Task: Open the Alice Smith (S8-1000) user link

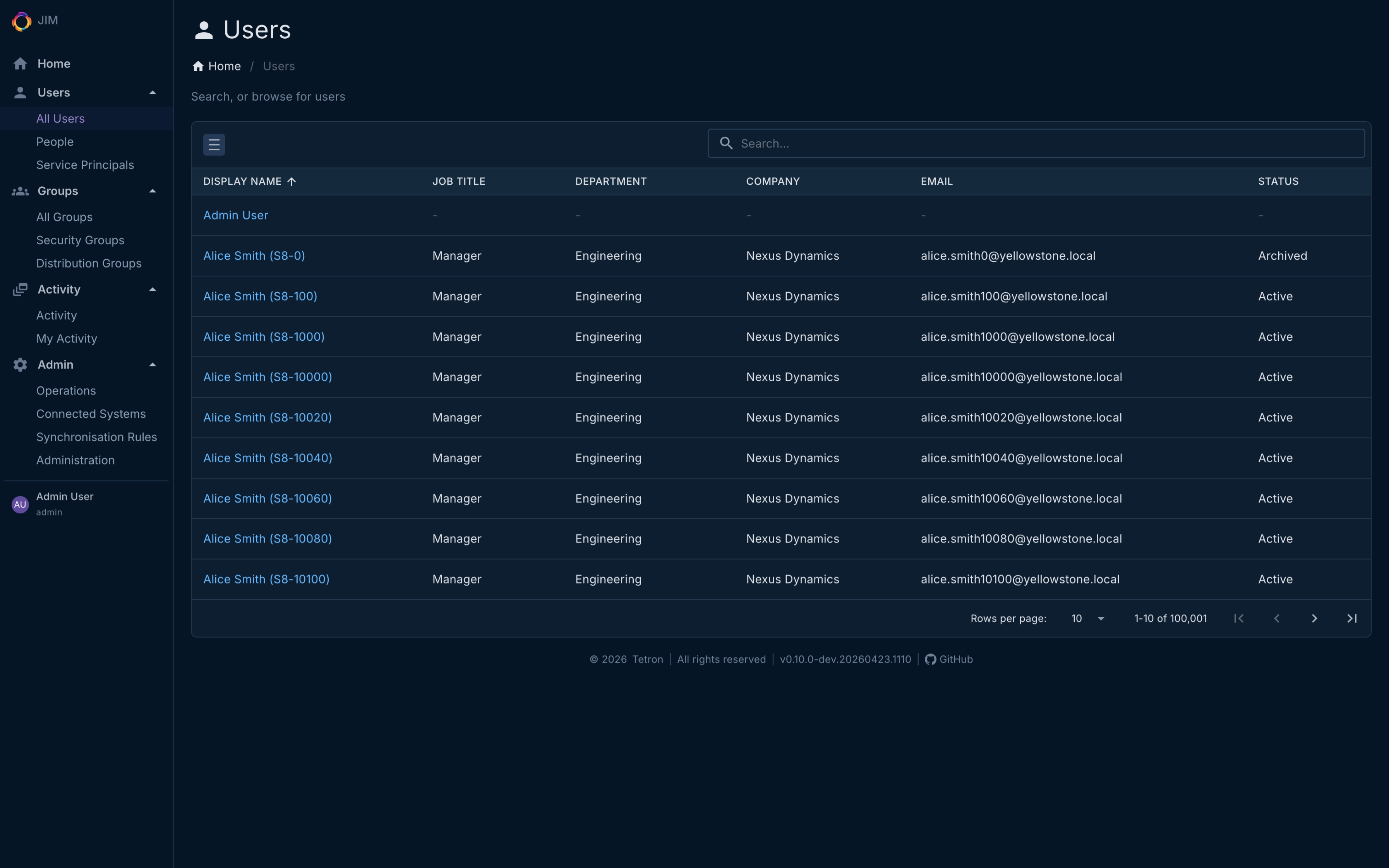Action: coord(264,337)
